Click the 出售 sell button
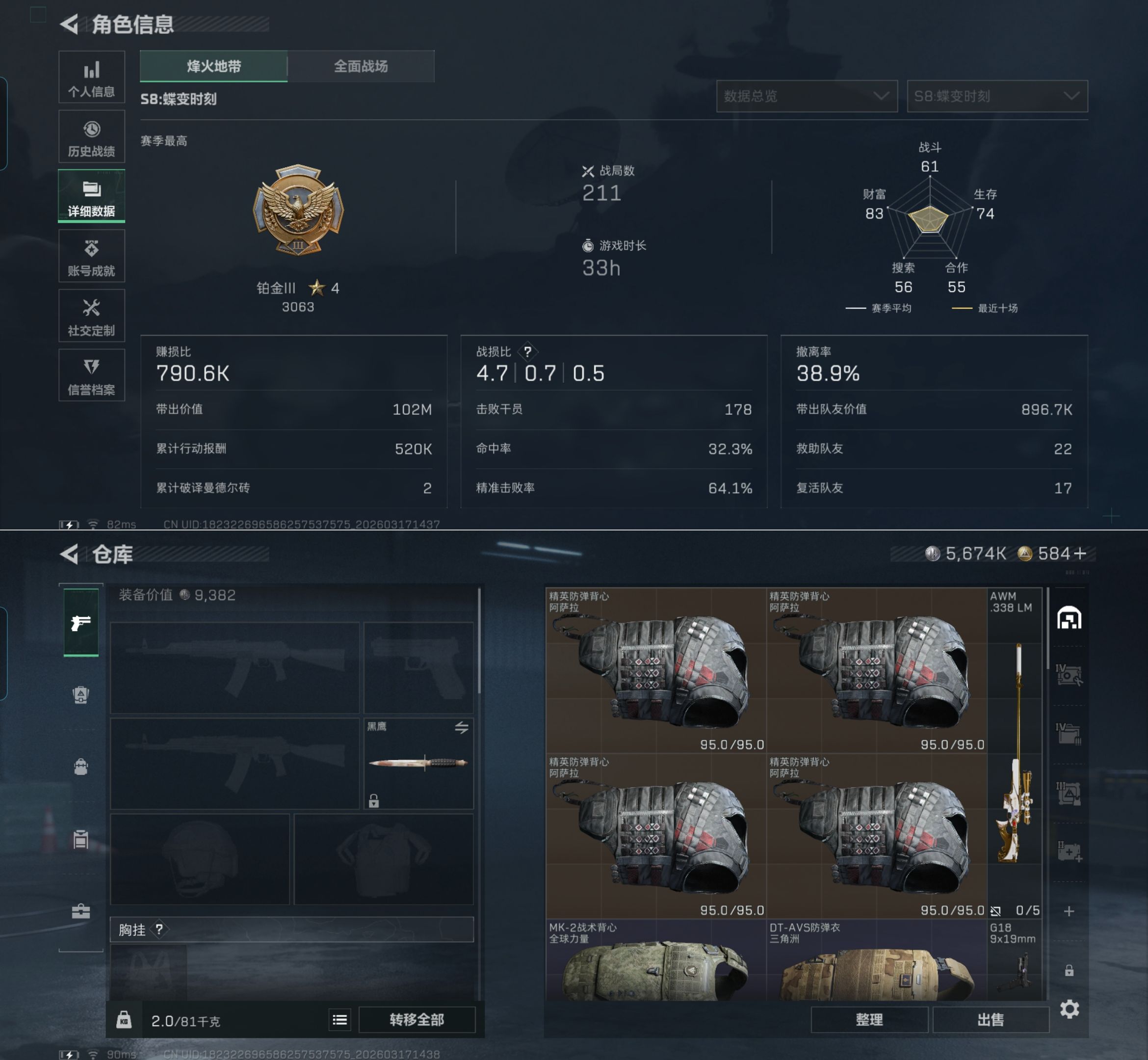This screenshot has height=1060, width=1148. tap(991, 1019)
